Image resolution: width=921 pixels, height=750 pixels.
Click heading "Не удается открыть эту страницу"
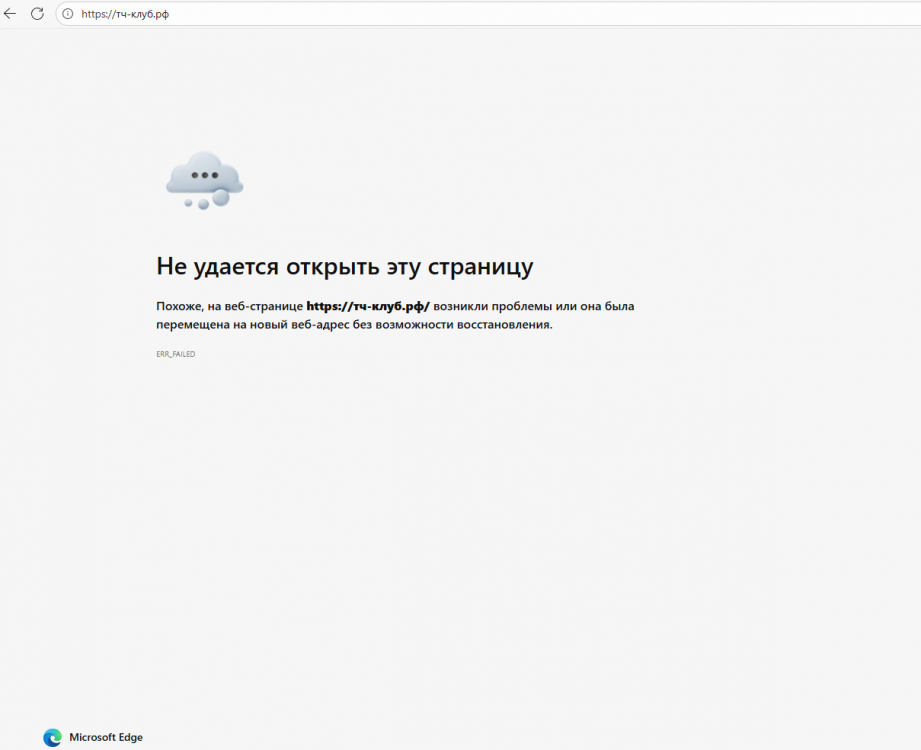click(344, 266)
